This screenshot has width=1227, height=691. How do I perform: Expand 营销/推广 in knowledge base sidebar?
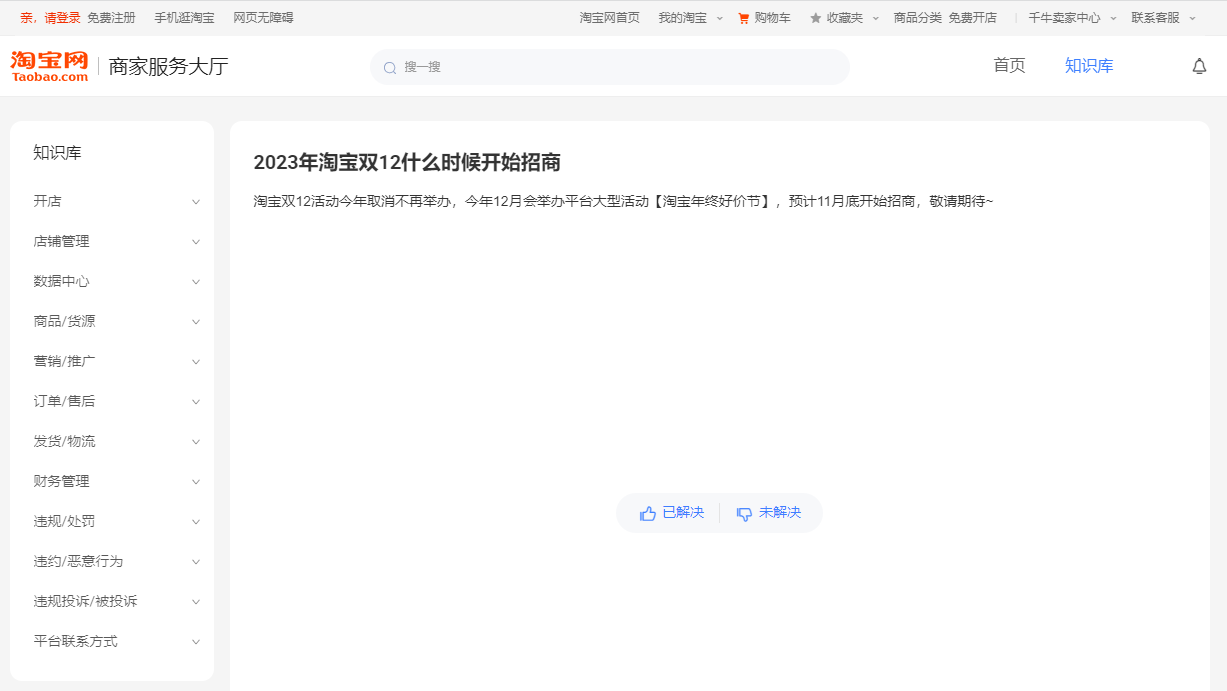point(196,362)
